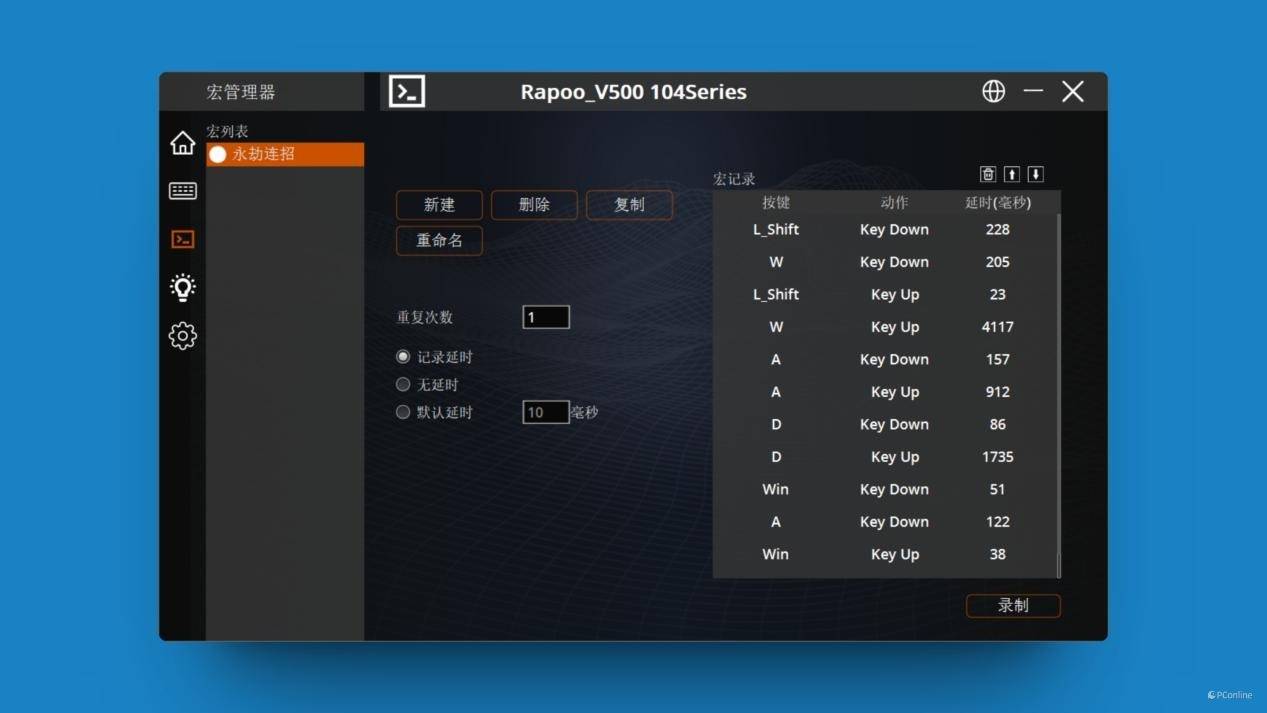Open the lighting bulb icon in sidebar
Viewport: 1267px width, 713px height.
point(182,287)
